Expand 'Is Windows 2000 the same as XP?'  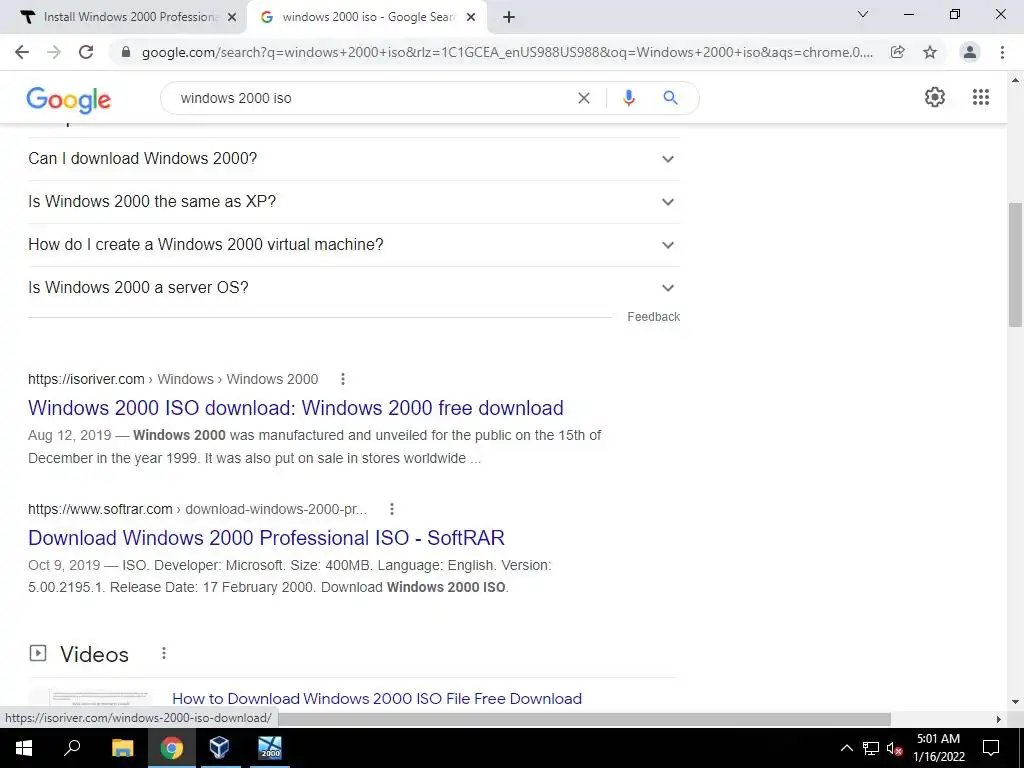(x=354, y=202)
